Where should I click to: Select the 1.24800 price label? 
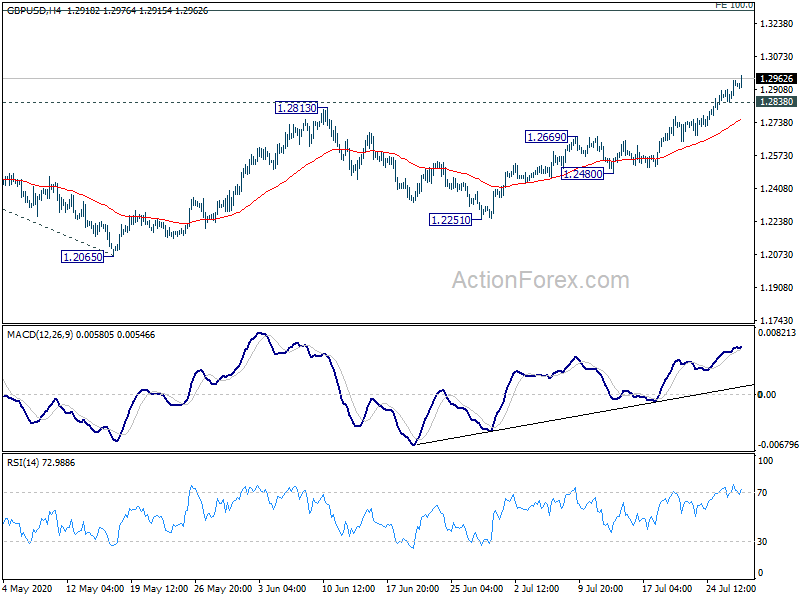583,173
